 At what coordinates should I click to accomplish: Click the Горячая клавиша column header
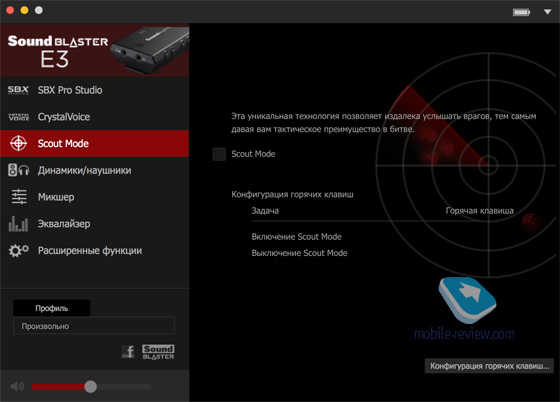(x=479, y=211)
